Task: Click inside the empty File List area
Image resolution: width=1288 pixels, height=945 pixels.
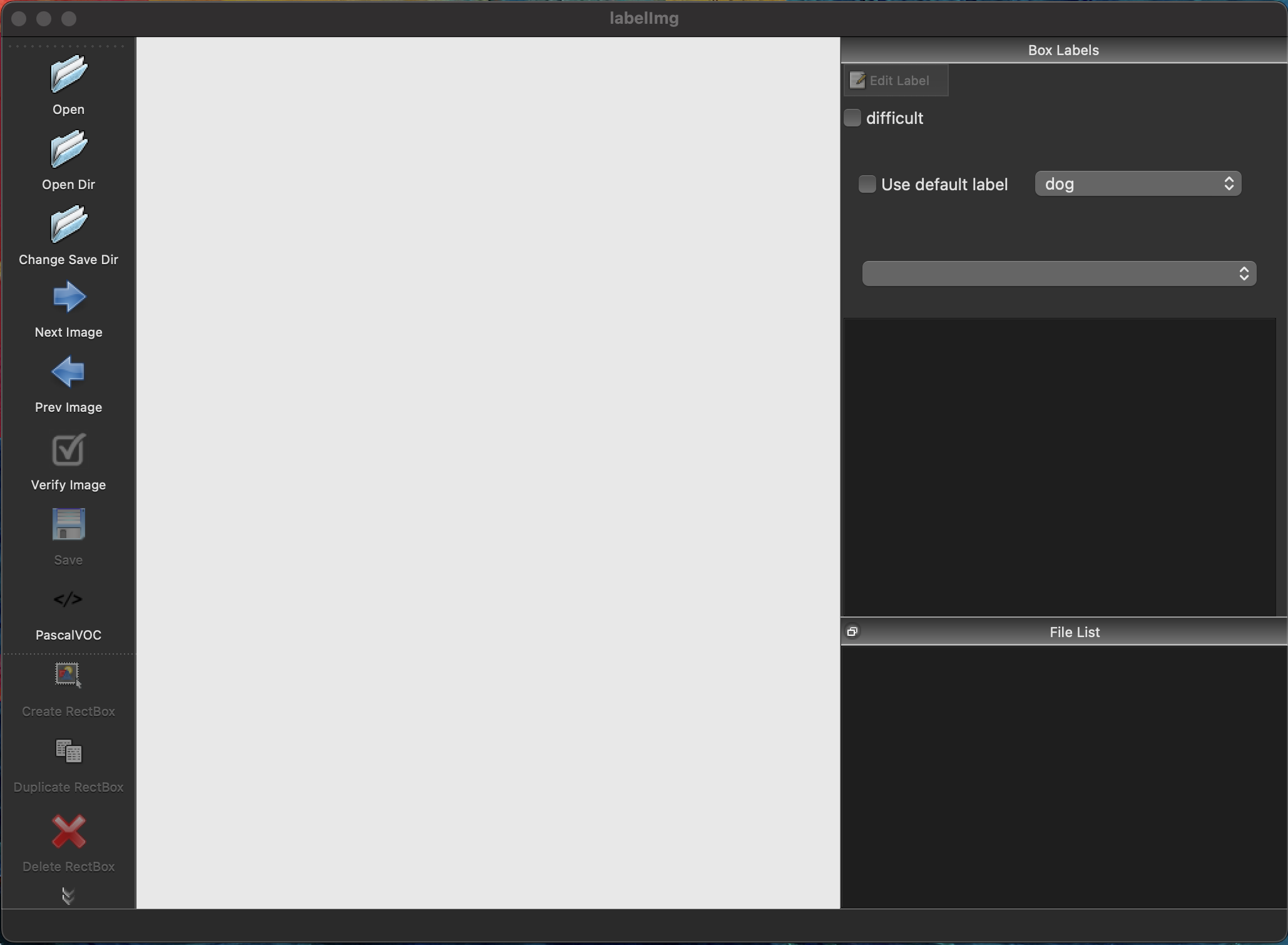Action: [1063, 776]
